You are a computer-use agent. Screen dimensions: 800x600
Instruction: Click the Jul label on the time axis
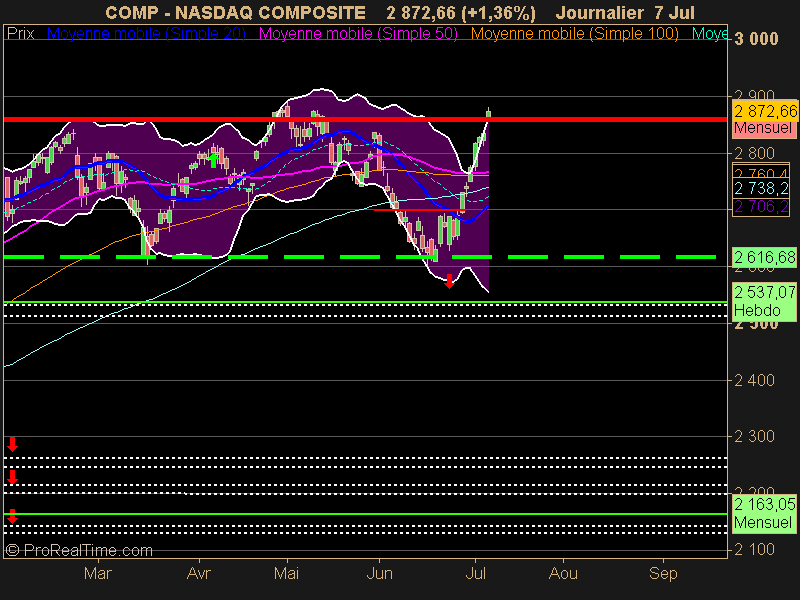[x=475, y=573]
